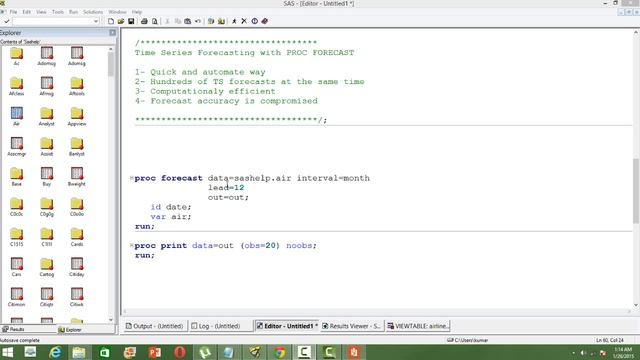640x360 pixels.
Task: Click the Cut toolbar icon
Action: [167, 21]
